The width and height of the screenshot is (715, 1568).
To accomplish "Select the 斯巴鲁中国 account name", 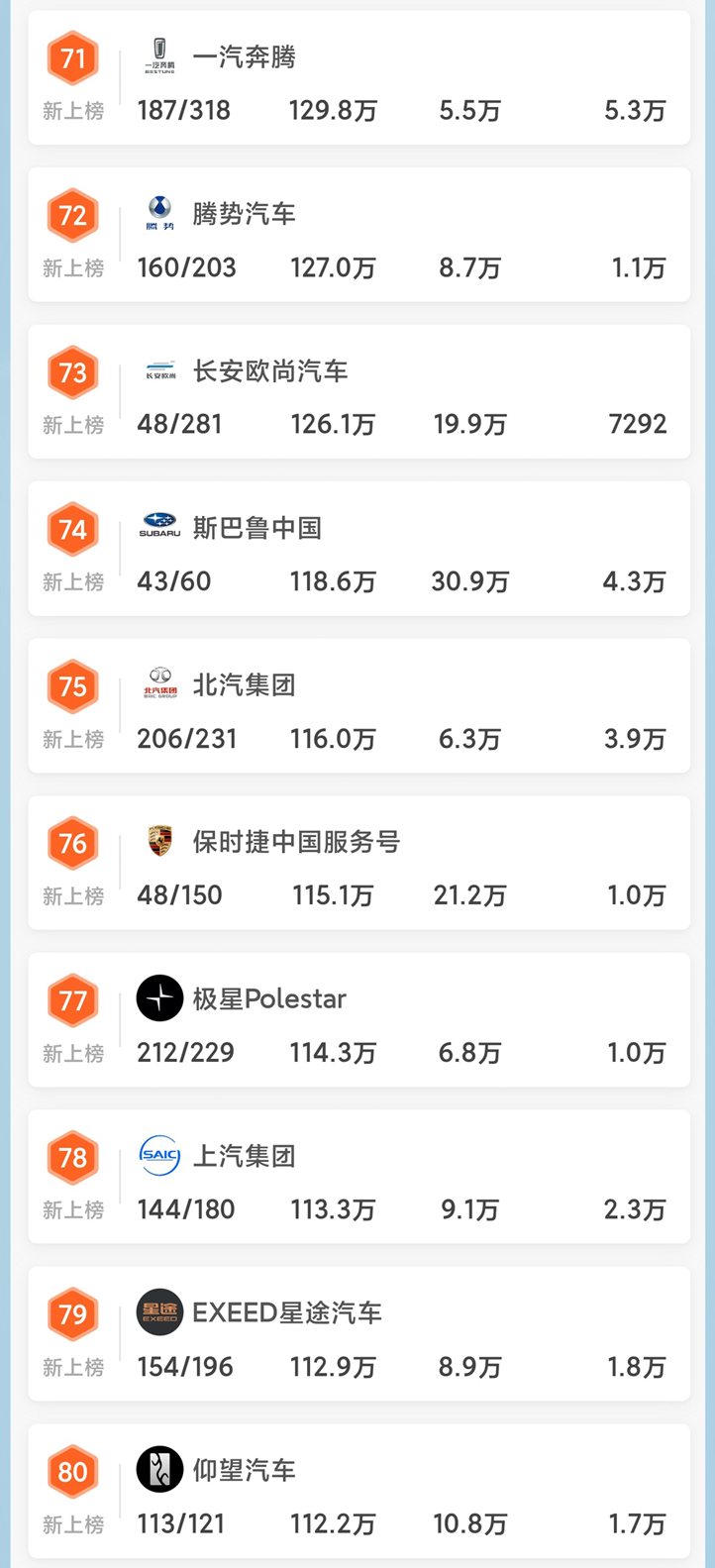I will point(257,528).
